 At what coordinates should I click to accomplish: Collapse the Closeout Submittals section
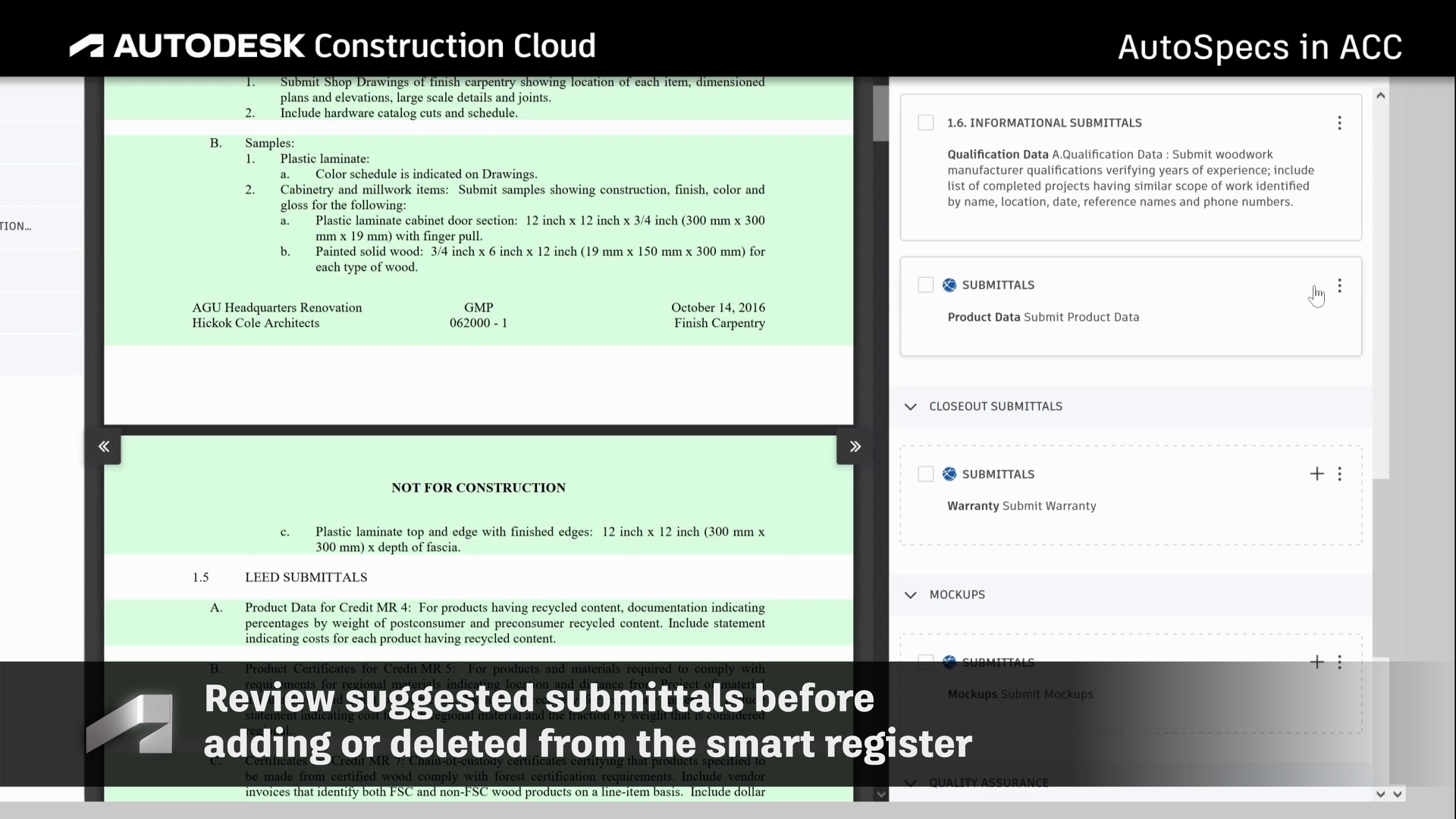tap(910, 406)
